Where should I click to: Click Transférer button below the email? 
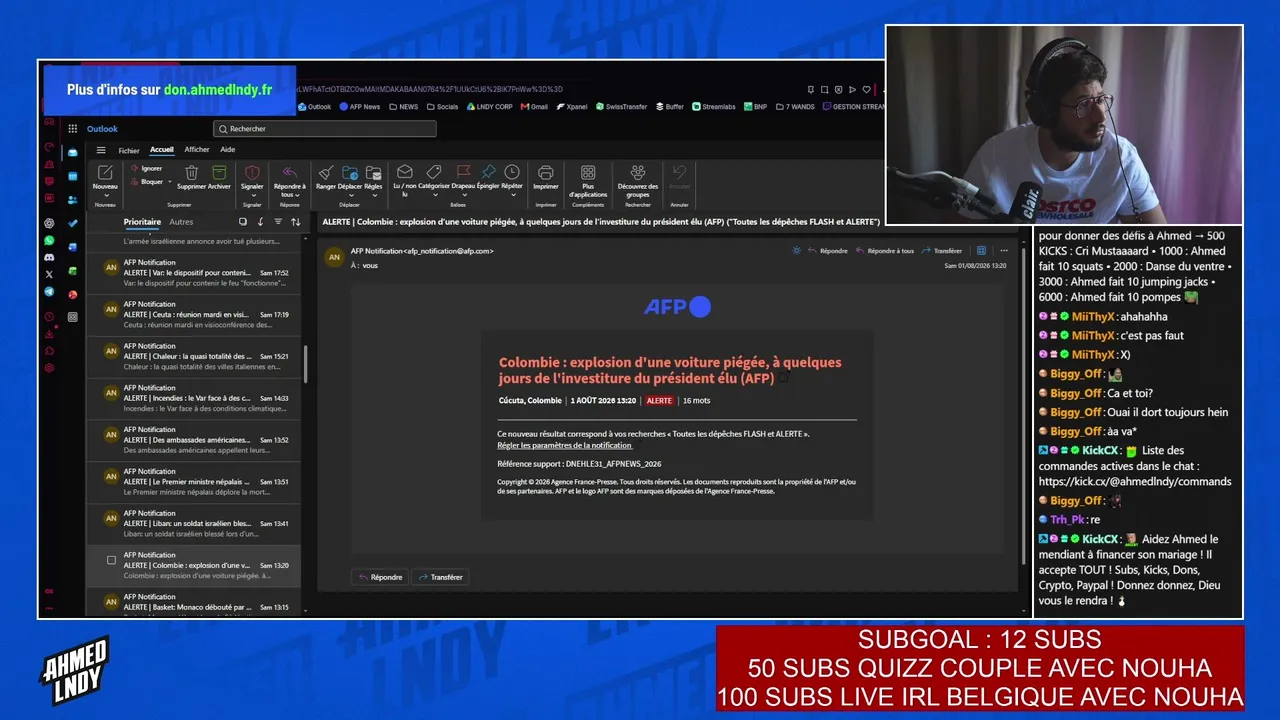pyautogui.click(x=440, y=577)
